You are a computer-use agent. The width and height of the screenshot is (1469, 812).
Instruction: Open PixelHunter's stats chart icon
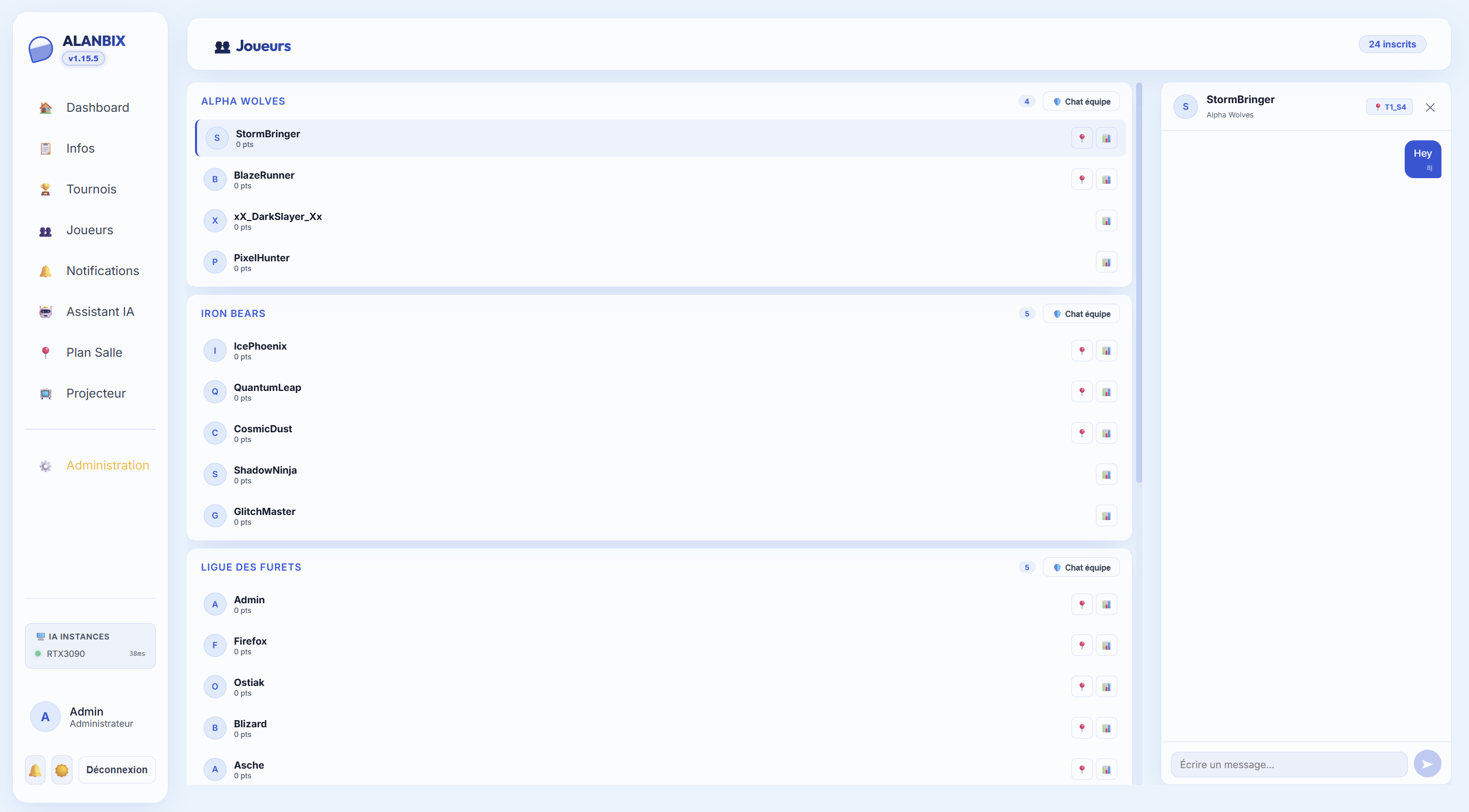pyautogui.click(x=1106, y=262)
